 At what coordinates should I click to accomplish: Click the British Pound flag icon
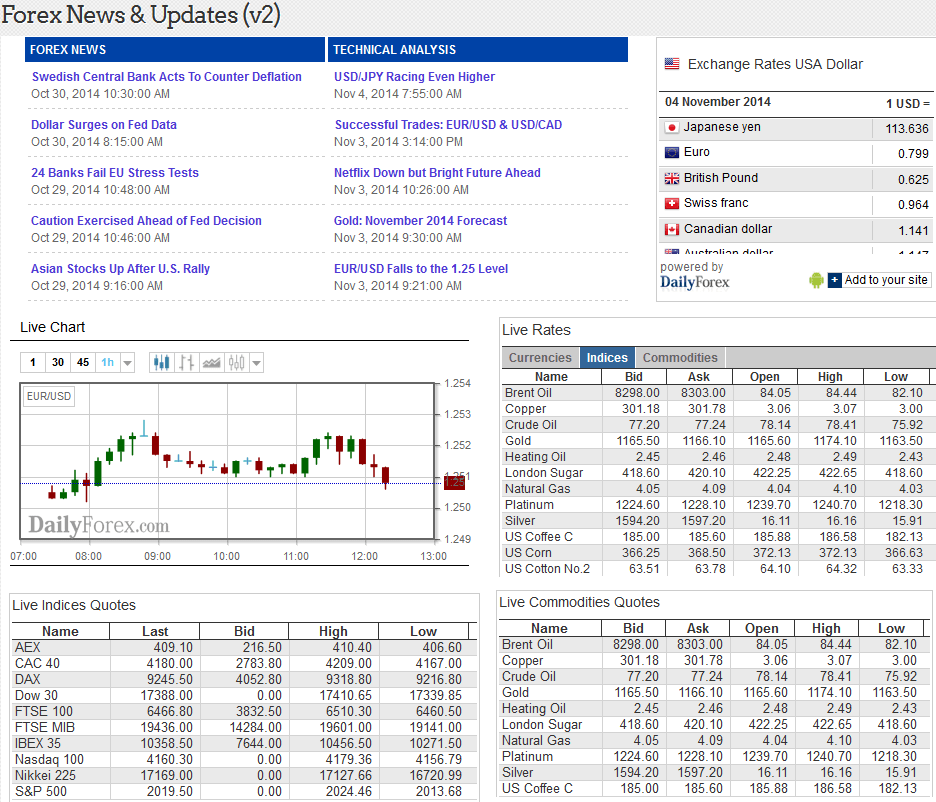[x=672, y=178]
